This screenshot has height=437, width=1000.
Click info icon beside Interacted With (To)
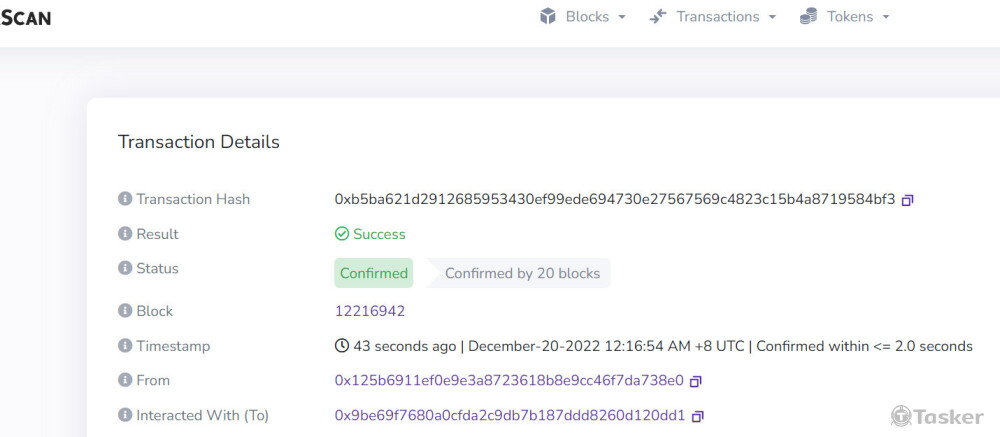(125, 415)
